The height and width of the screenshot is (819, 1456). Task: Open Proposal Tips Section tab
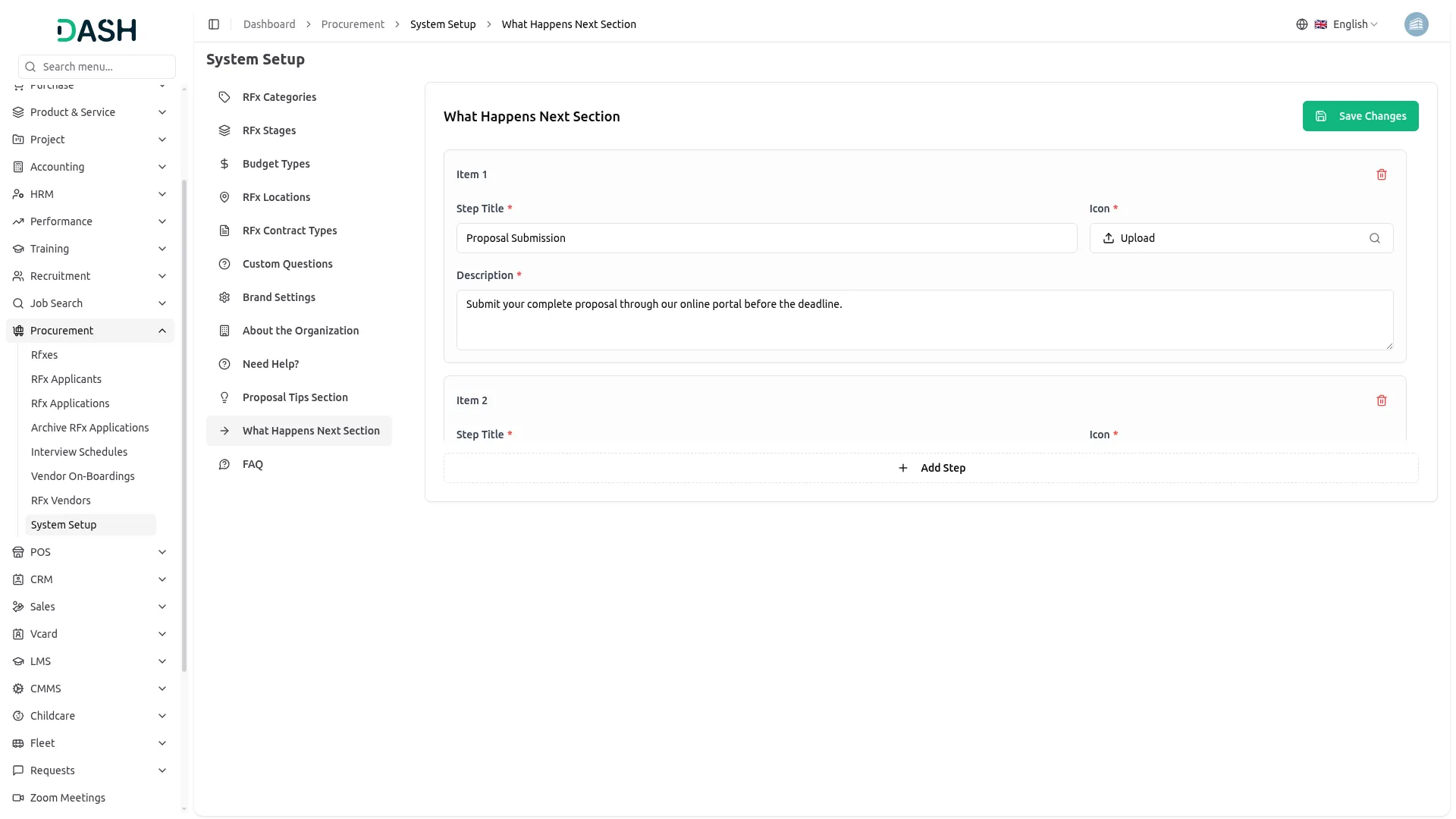click(x=295, y=397)
